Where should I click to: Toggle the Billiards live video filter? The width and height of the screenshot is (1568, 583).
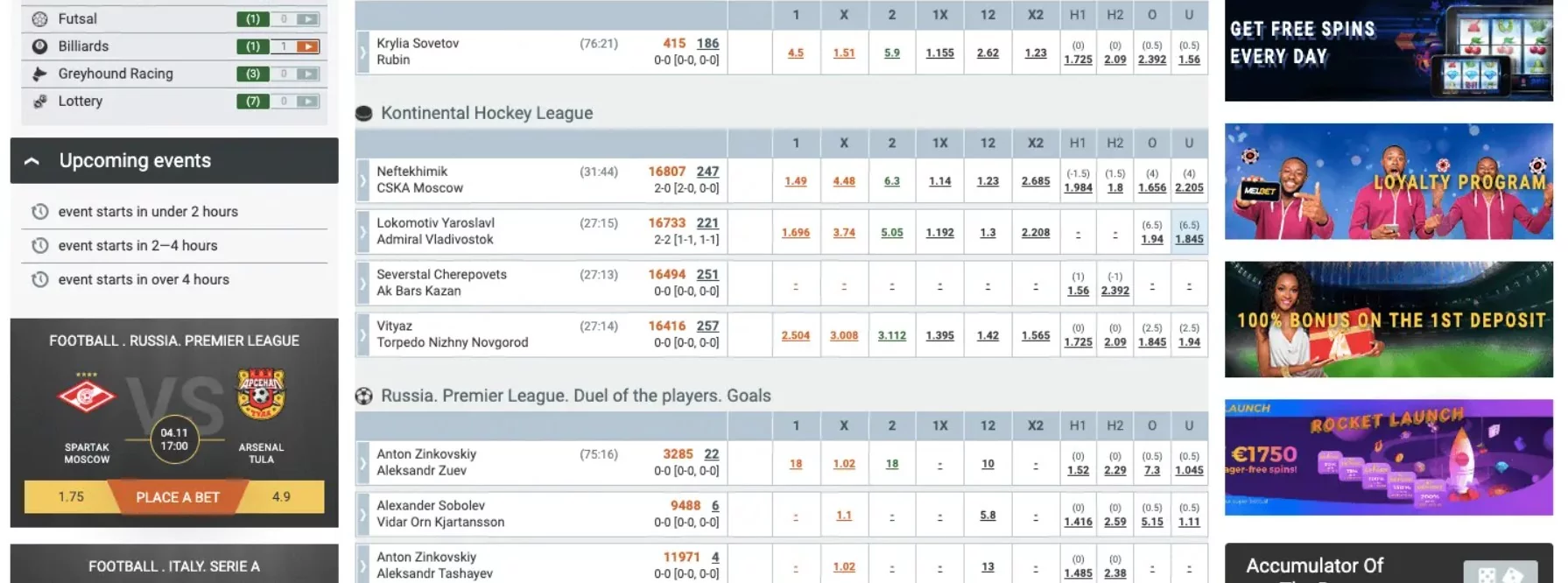[307, 46]
